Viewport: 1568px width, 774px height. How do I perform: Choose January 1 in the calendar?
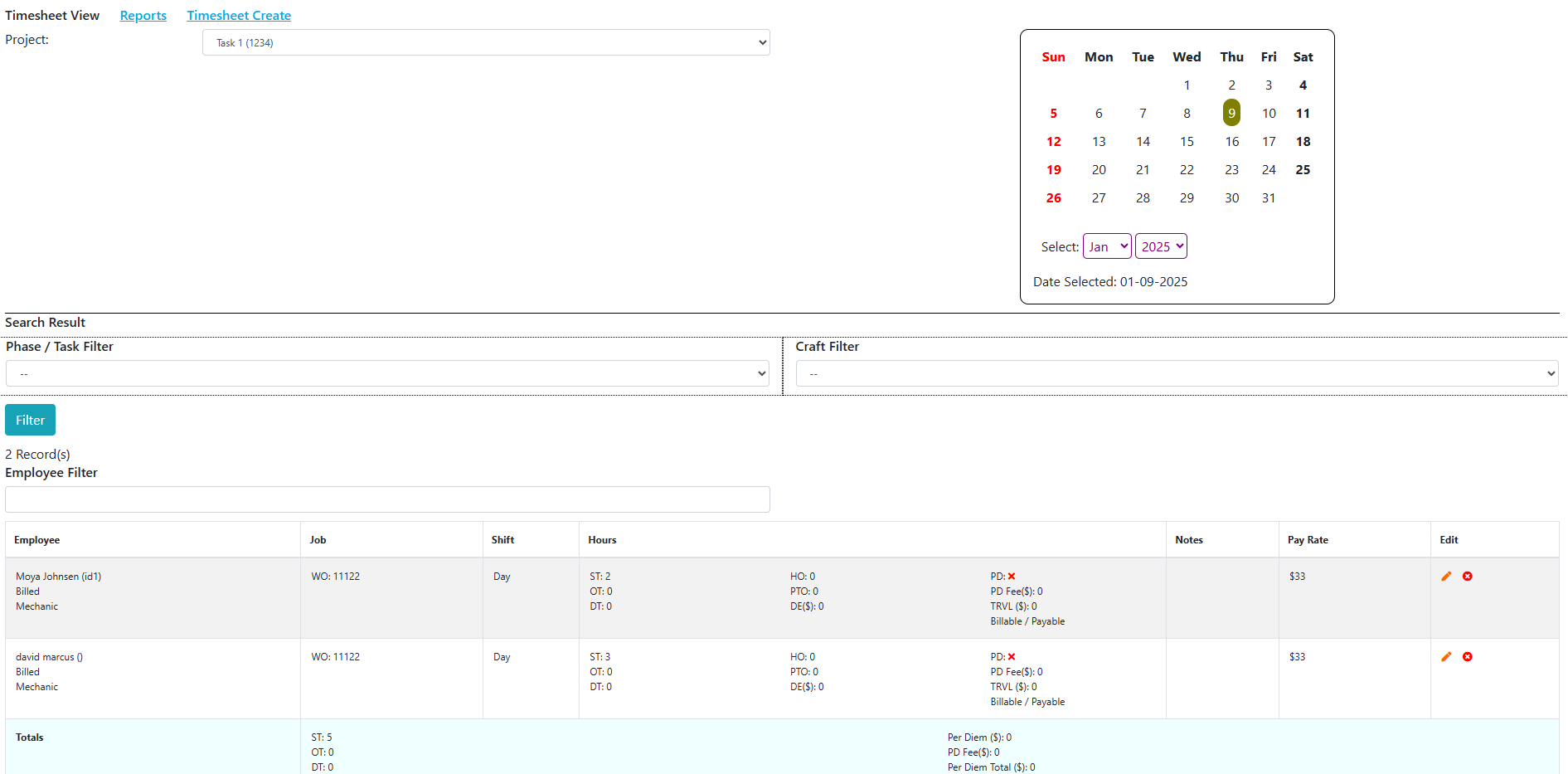(x=1187, y=85)
